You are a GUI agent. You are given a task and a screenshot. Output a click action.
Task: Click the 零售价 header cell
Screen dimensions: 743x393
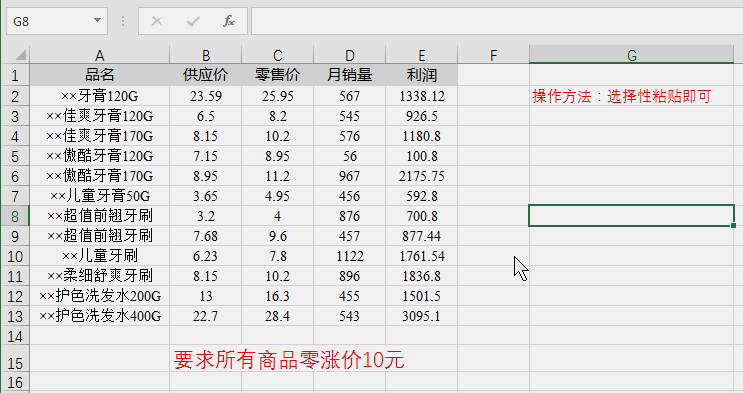click(278, 75)
